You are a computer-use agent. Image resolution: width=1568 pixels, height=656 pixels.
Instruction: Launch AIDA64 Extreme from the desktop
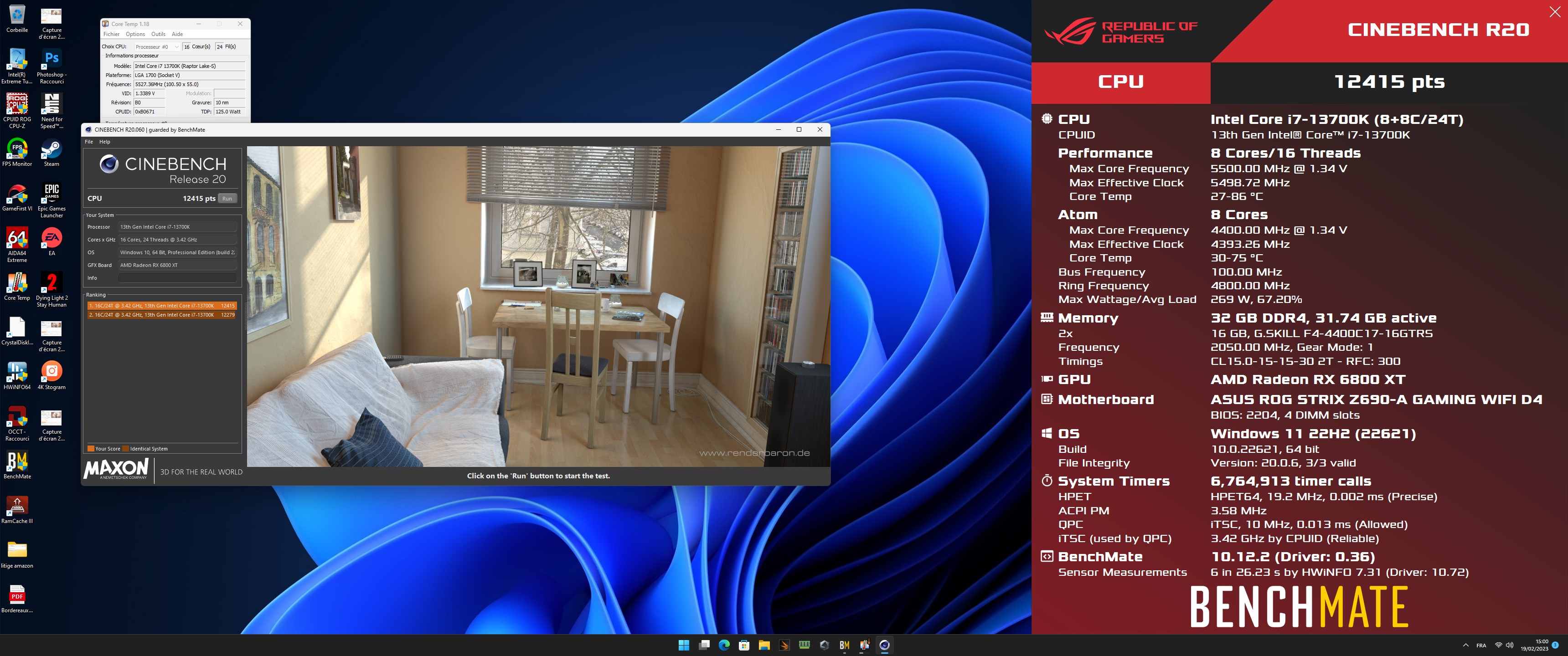[17, 245]
